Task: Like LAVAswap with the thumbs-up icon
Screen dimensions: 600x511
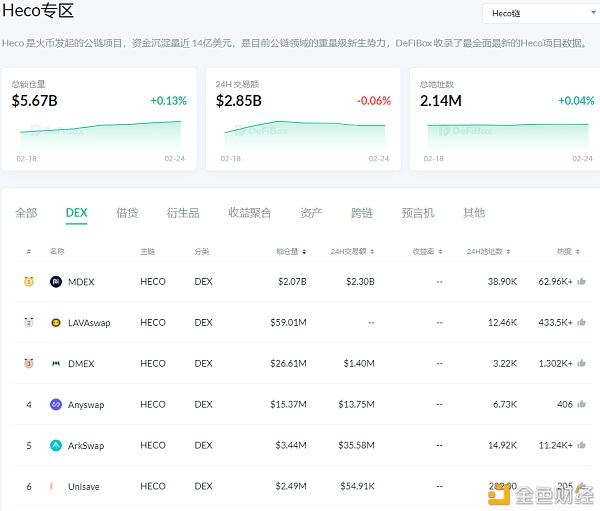Action: coord(582,322)
